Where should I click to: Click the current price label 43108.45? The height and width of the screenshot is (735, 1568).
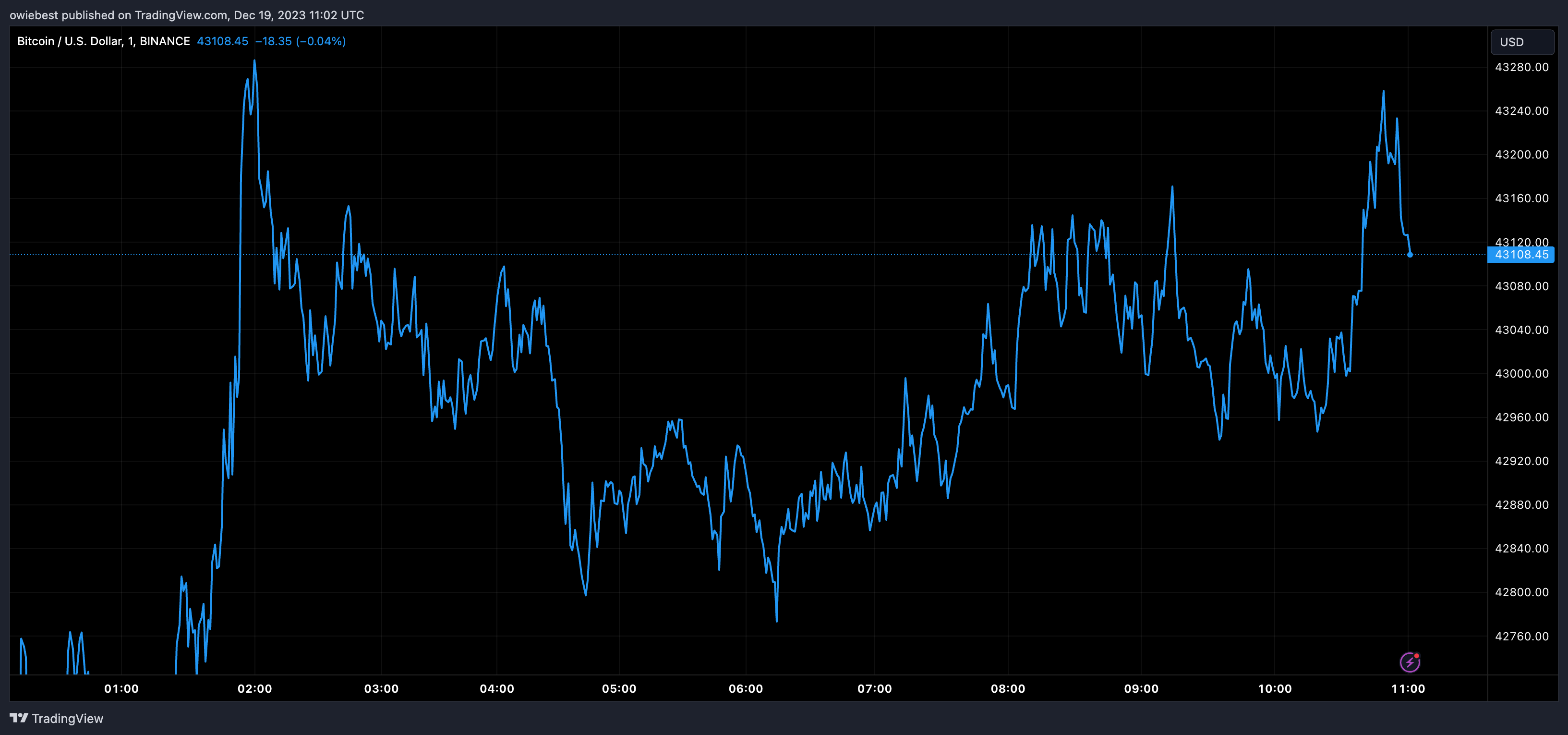coord(1520,255)
